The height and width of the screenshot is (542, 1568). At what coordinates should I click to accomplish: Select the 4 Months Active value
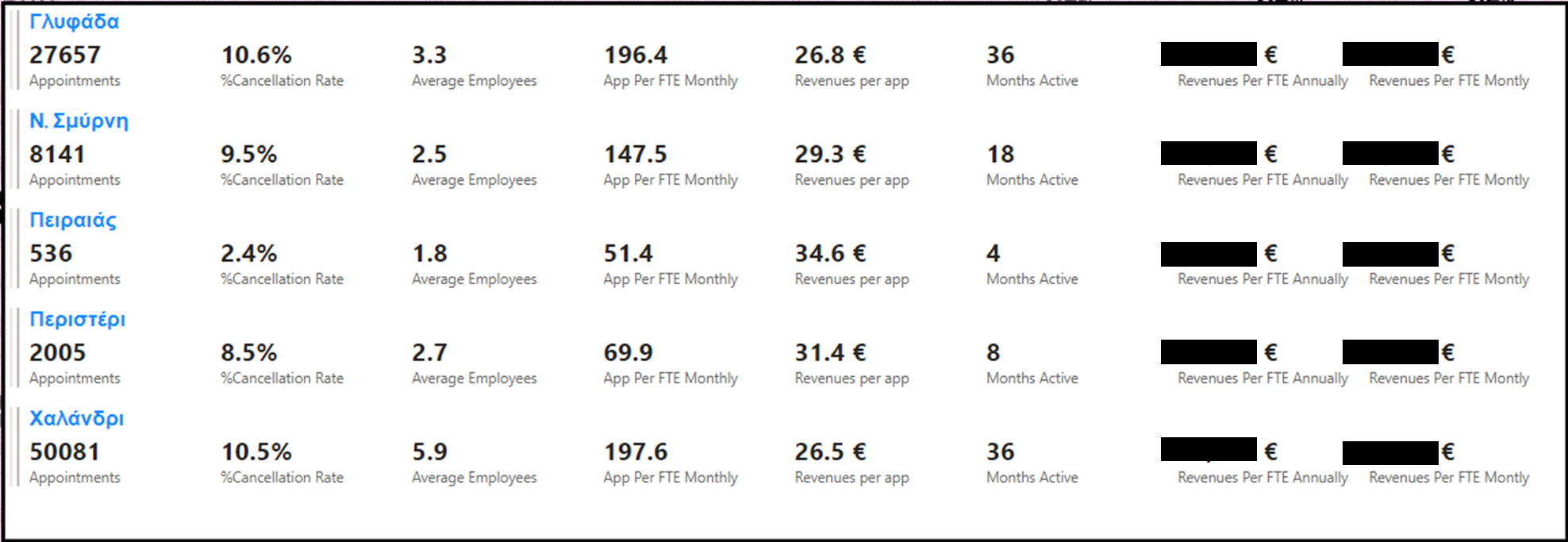[x=993, y=253]
